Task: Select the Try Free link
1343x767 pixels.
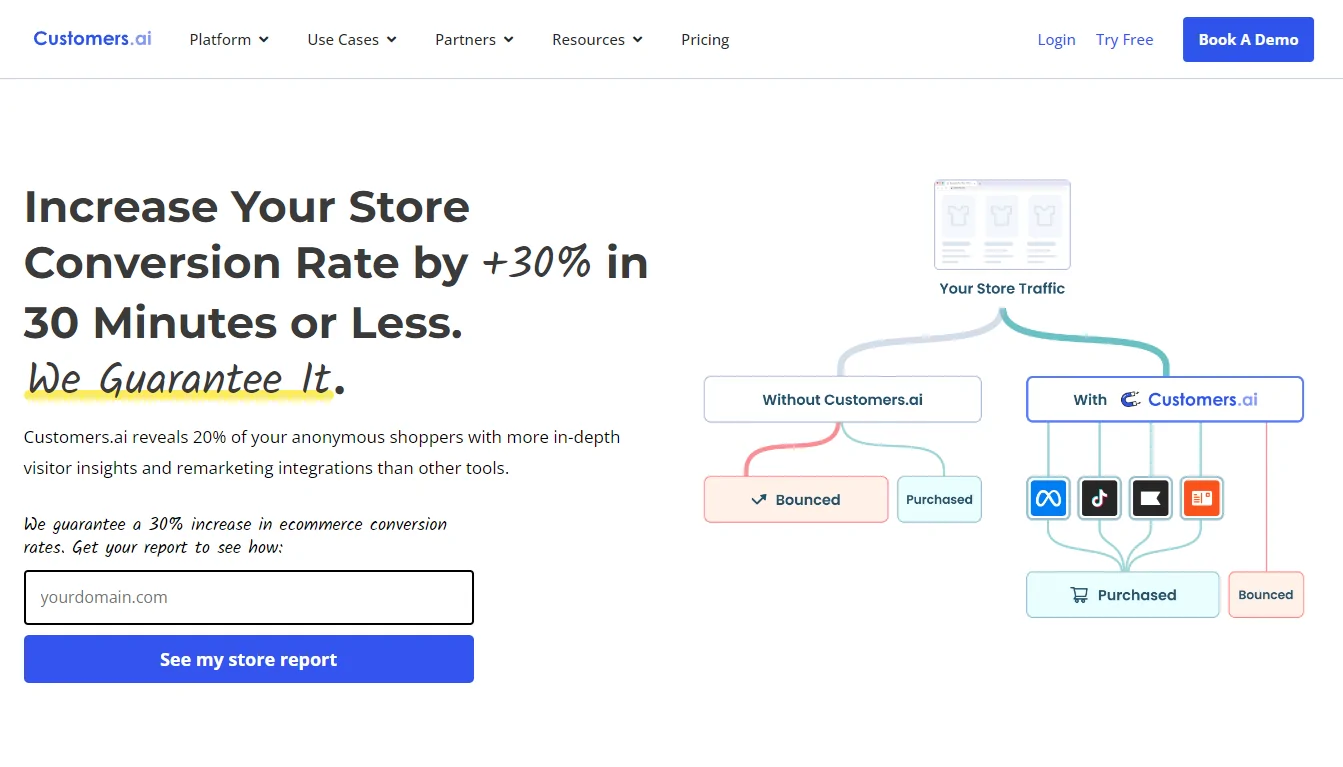Action: tap(1124, 40)
